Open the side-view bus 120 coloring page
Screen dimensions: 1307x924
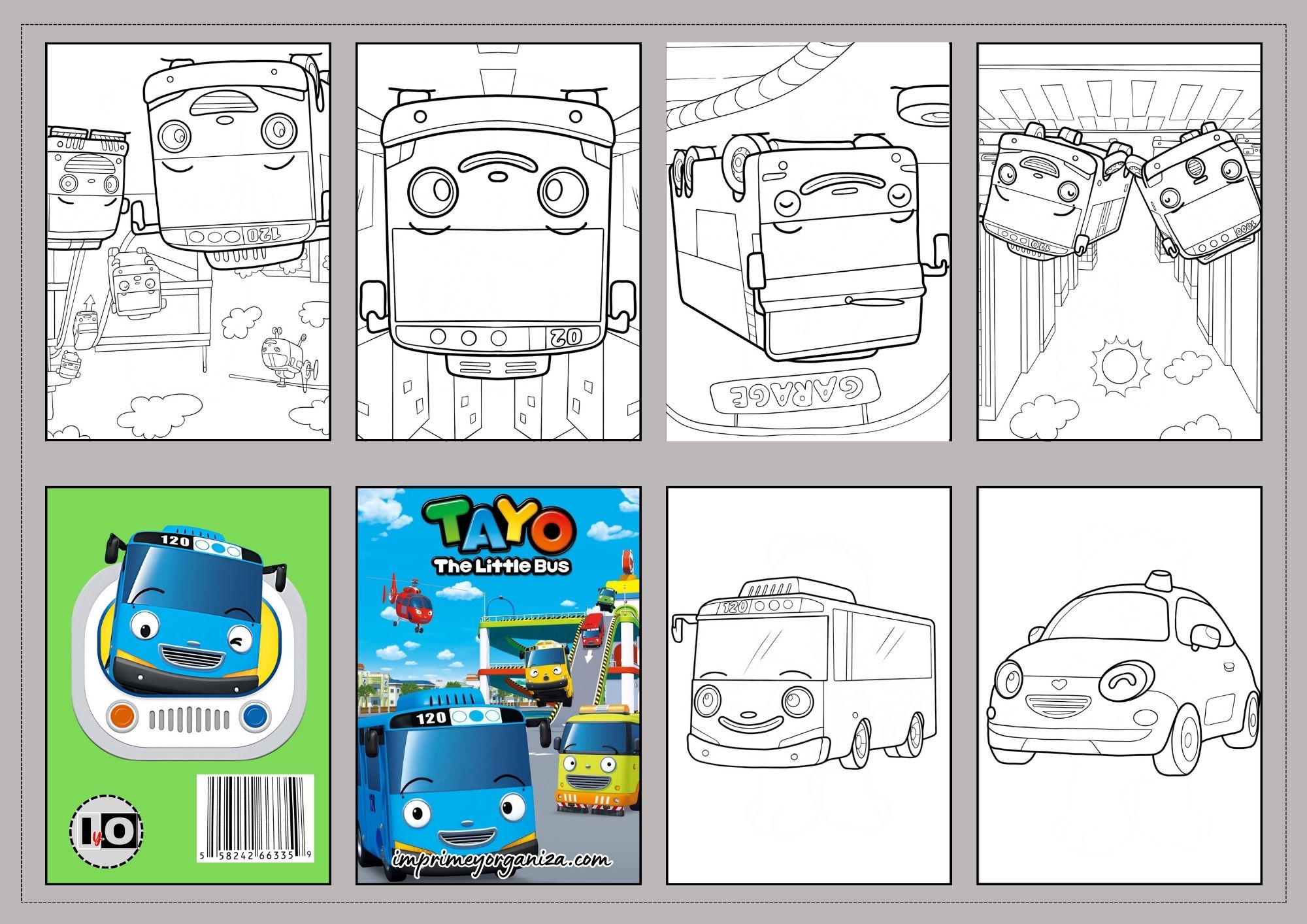click(x=808, y=685)
